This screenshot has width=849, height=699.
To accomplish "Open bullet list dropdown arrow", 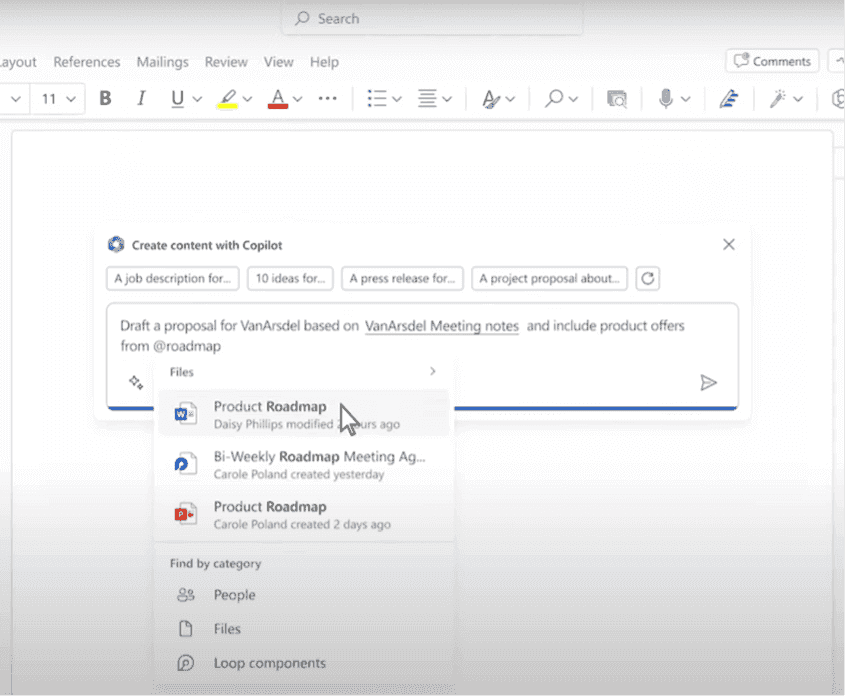I will click(397, 99).
